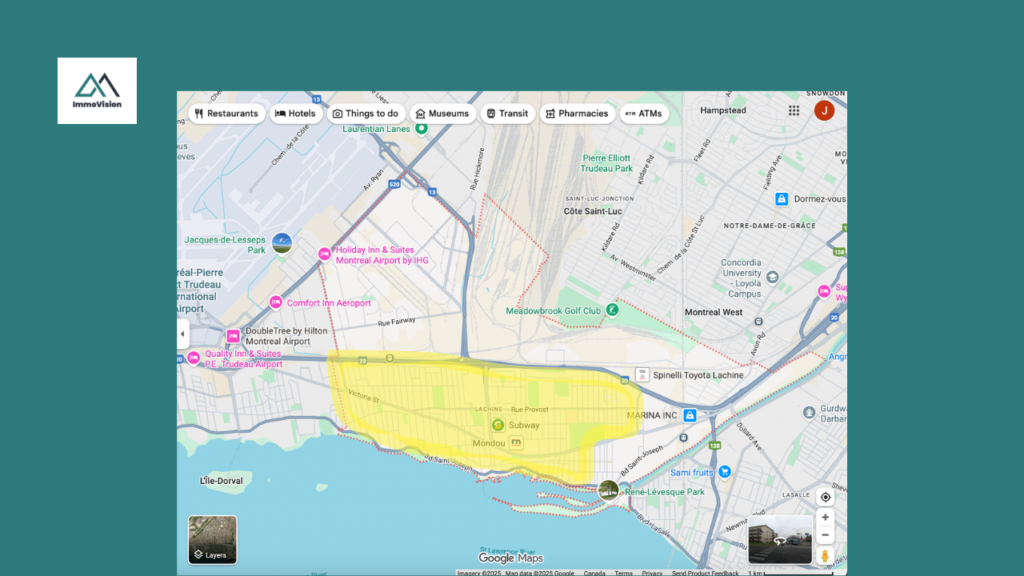1024x576 pixels.
Task: Toggle the Layers satellite view
Action: point(213,540)
